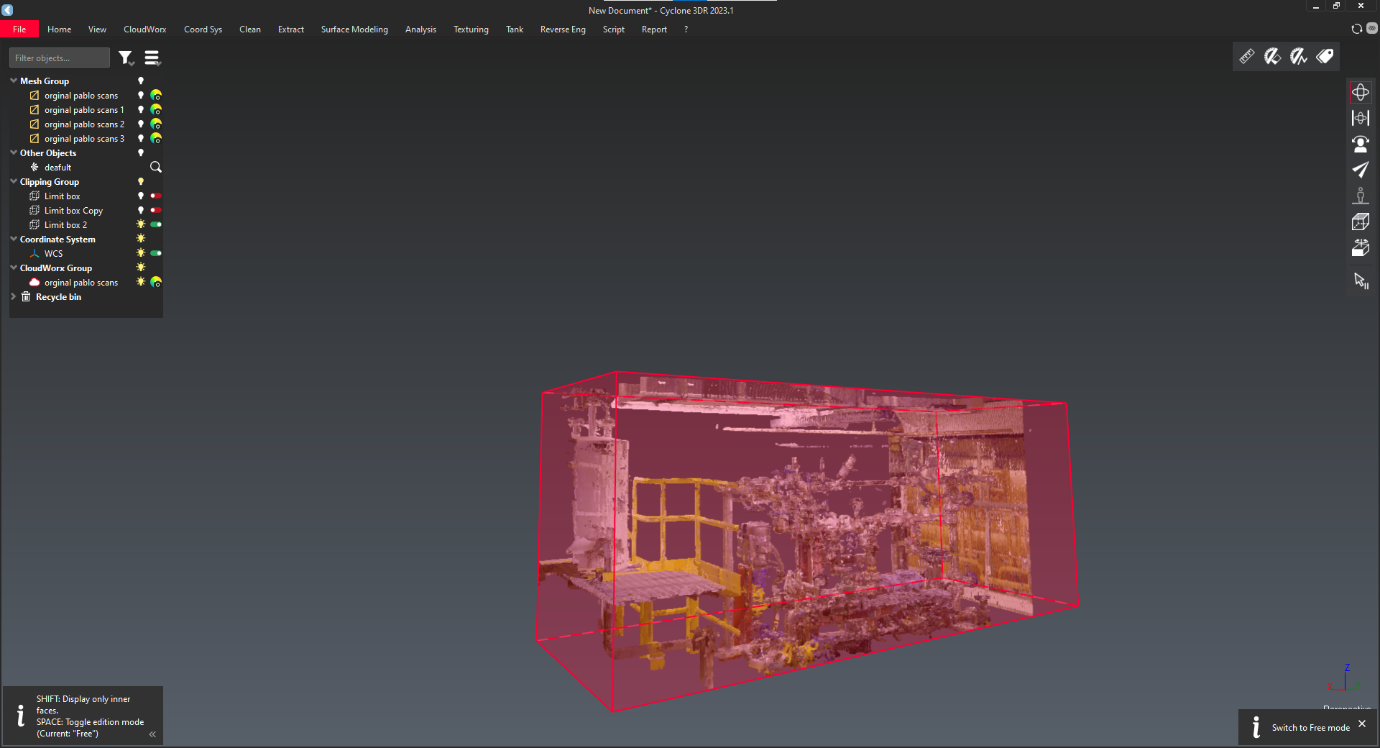The width and height of the screenshot is (1380, 748).
Task: Toggle Clipping Group visibility light bulb
Action: 141,182
